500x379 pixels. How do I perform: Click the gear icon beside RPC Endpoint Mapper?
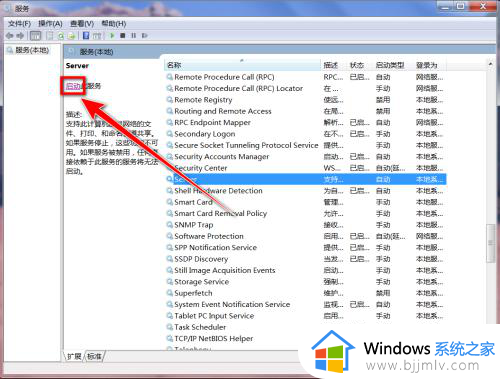170,122
